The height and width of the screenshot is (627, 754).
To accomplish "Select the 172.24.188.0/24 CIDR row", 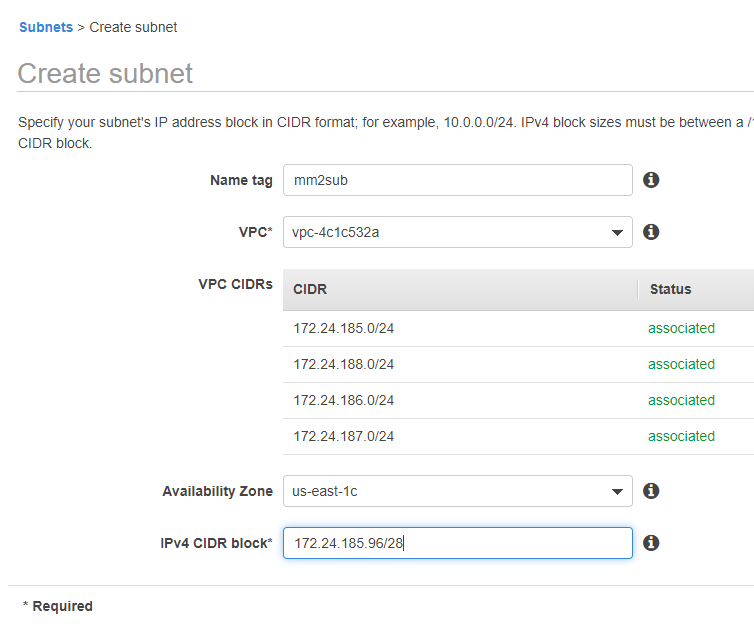I will click(x=344, y=364).
